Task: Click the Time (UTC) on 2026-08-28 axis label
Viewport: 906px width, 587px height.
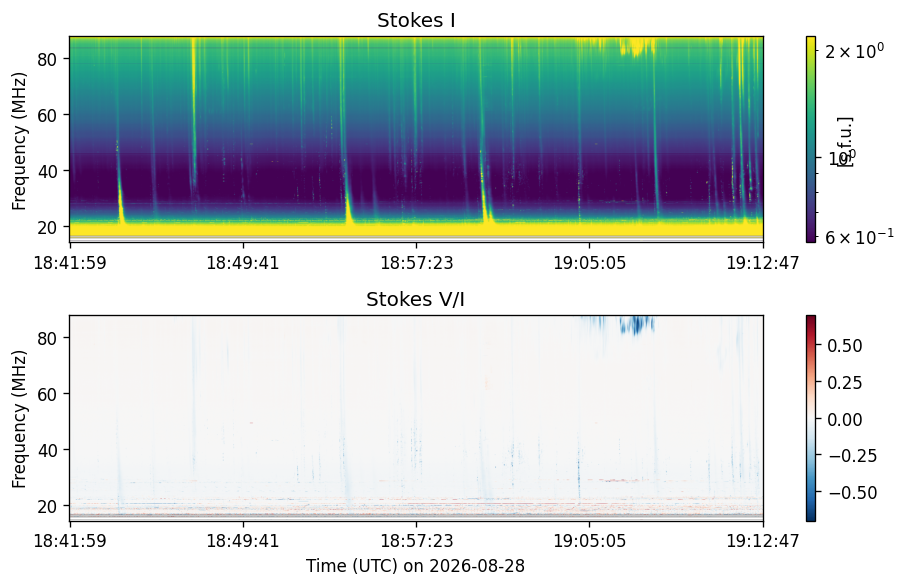Action: click(415, 566)
